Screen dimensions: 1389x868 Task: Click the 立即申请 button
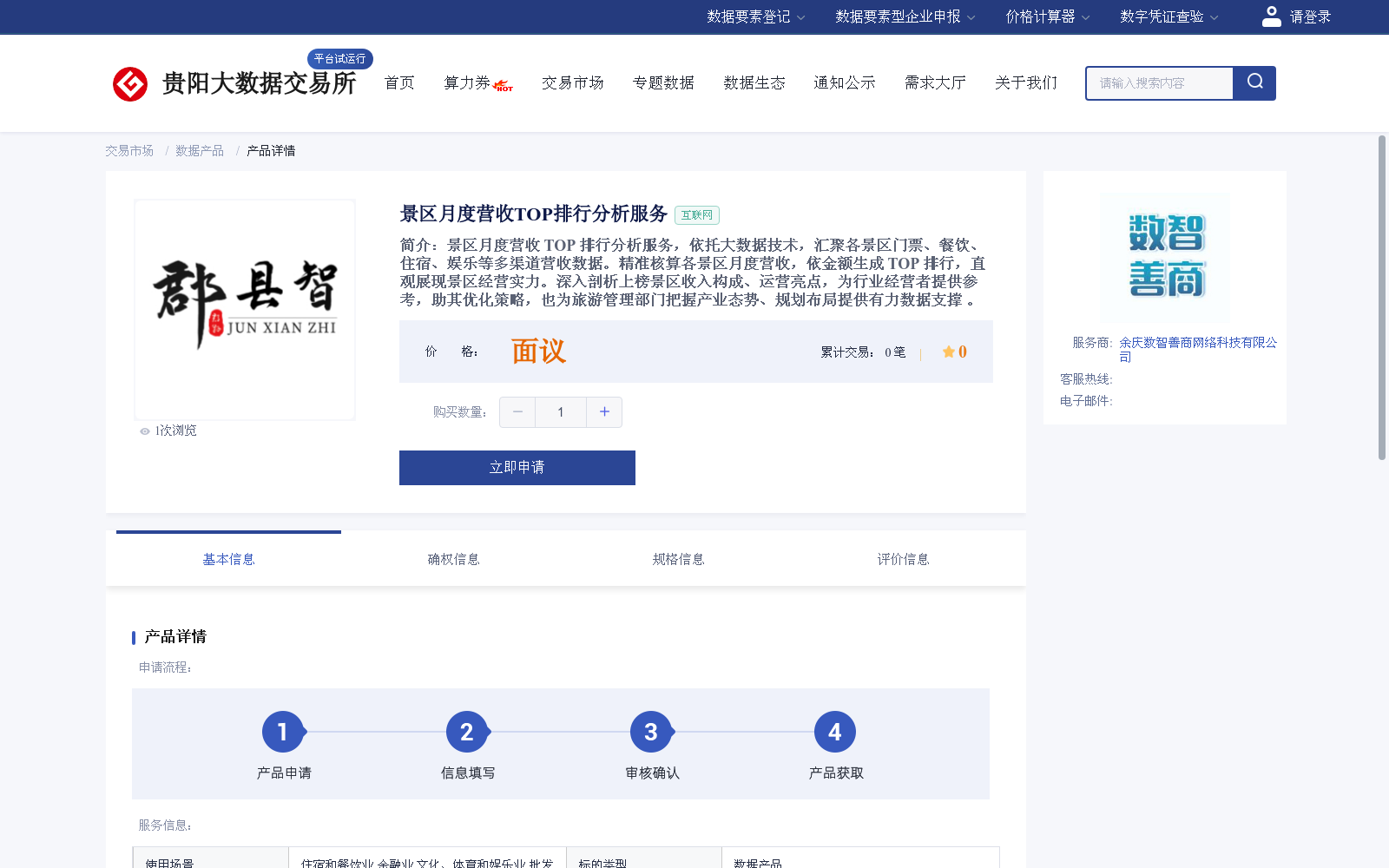point(517,468)
